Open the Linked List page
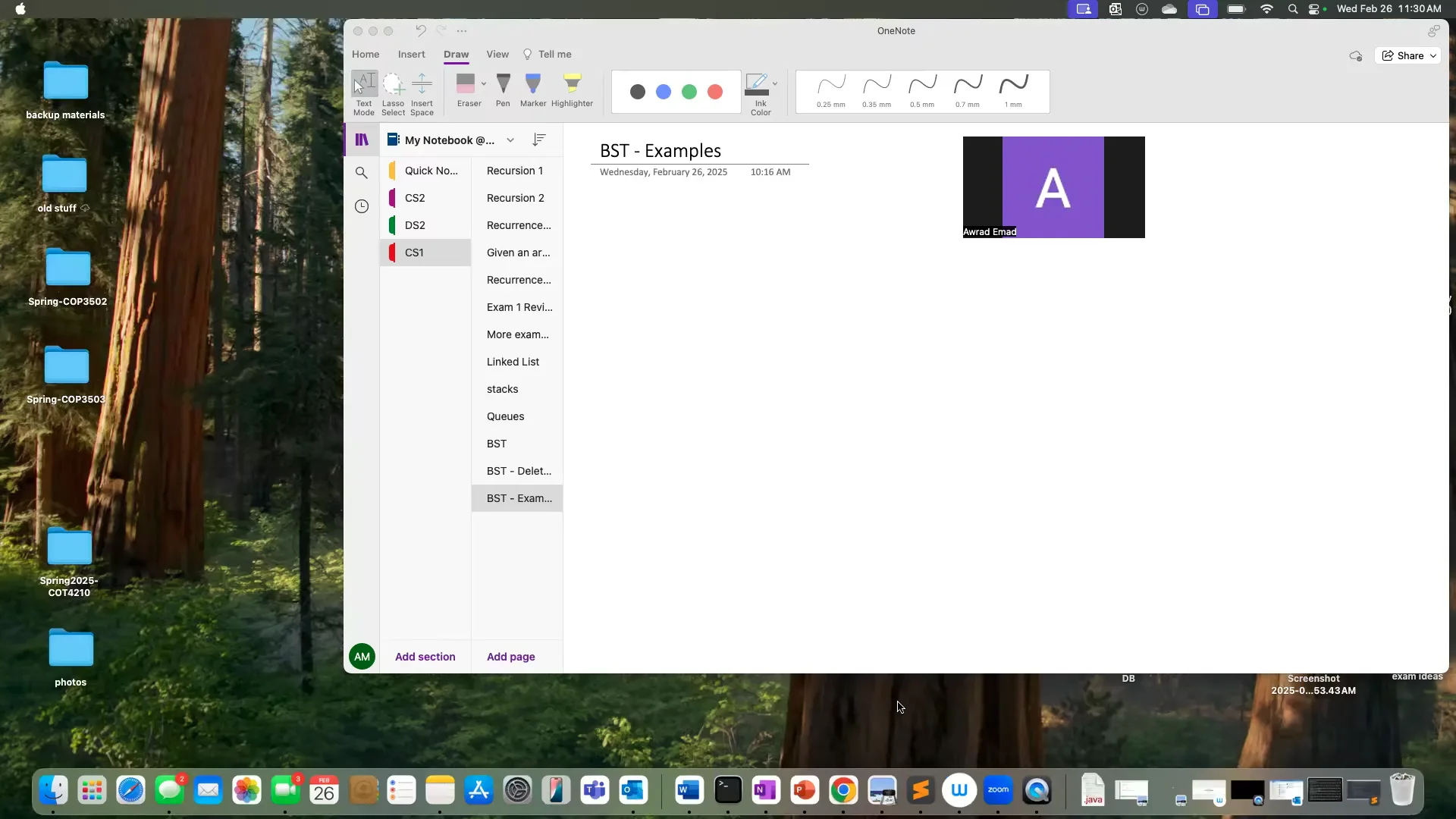1456x819 pixels. coord(513,362)
